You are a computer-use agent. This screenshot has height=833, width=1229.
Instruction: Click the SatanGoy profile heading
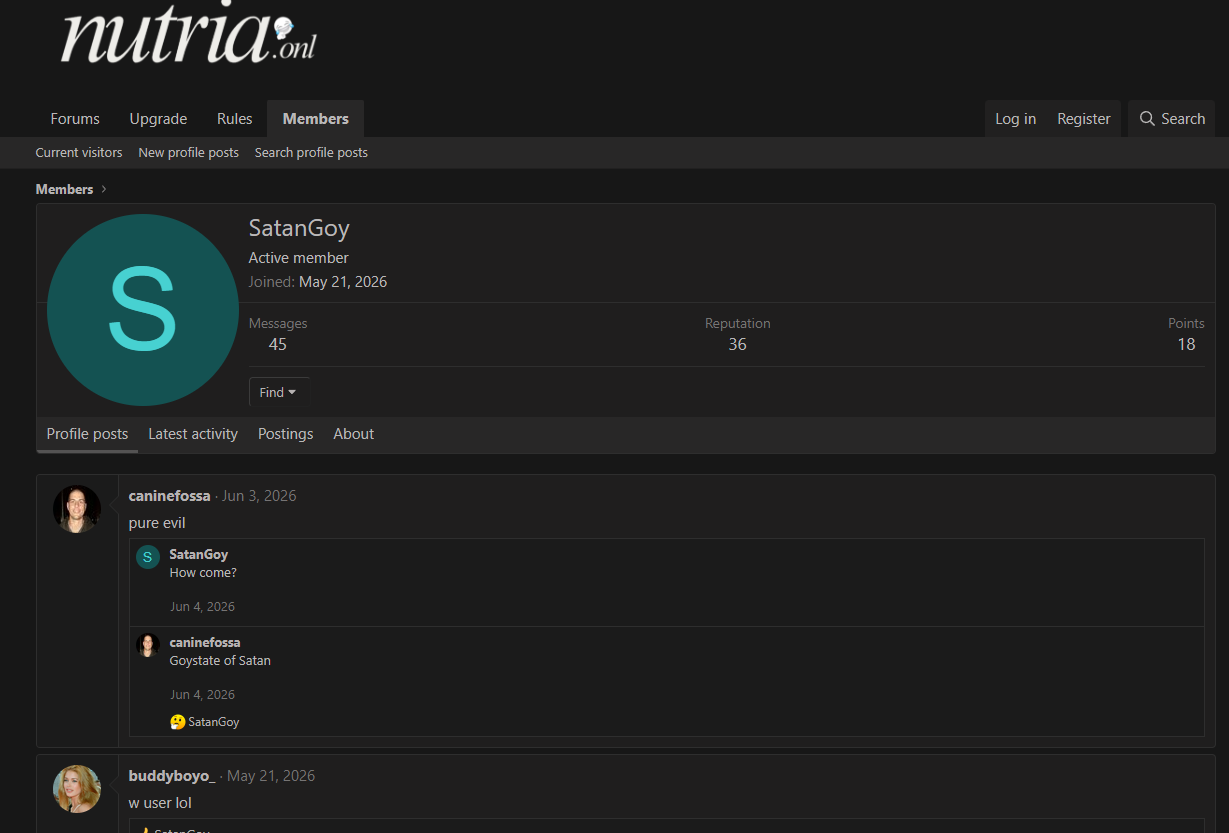(x=299, y=228)
